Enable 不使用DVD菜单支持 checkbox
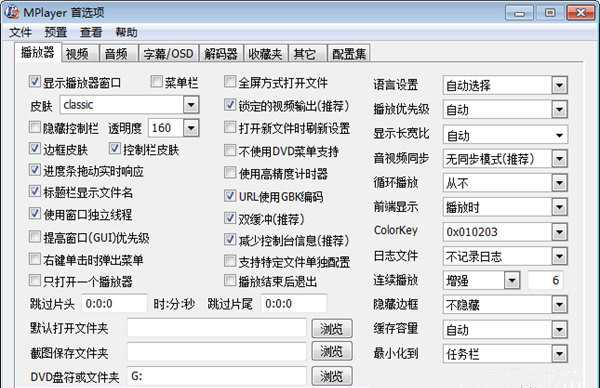600x388 pixels. pos(230,150)
